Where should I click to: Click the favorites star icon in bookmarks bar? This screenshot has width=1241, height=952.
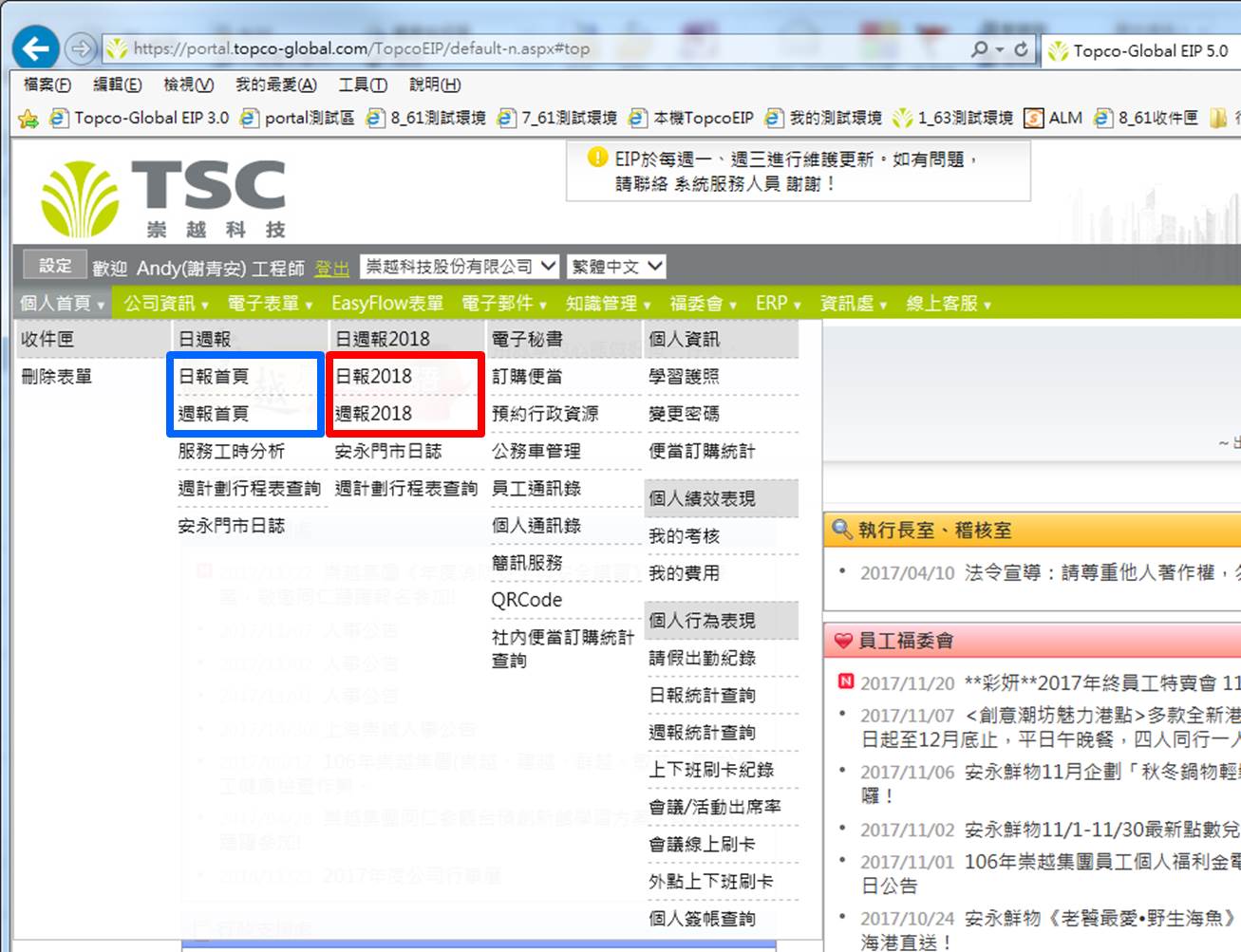pos(28,119)
